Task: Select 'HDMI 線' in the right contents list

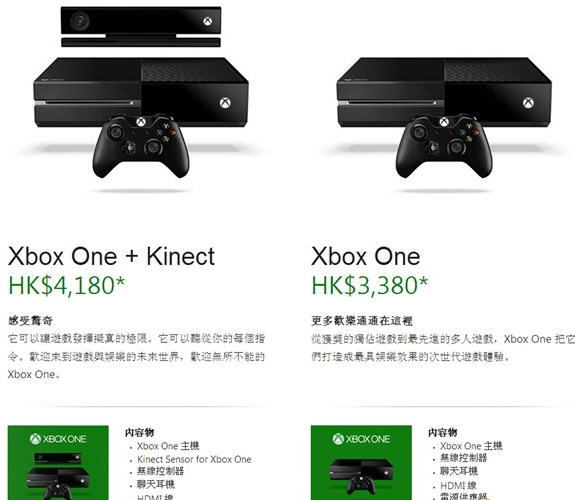Action: click(x=458, y=486)
